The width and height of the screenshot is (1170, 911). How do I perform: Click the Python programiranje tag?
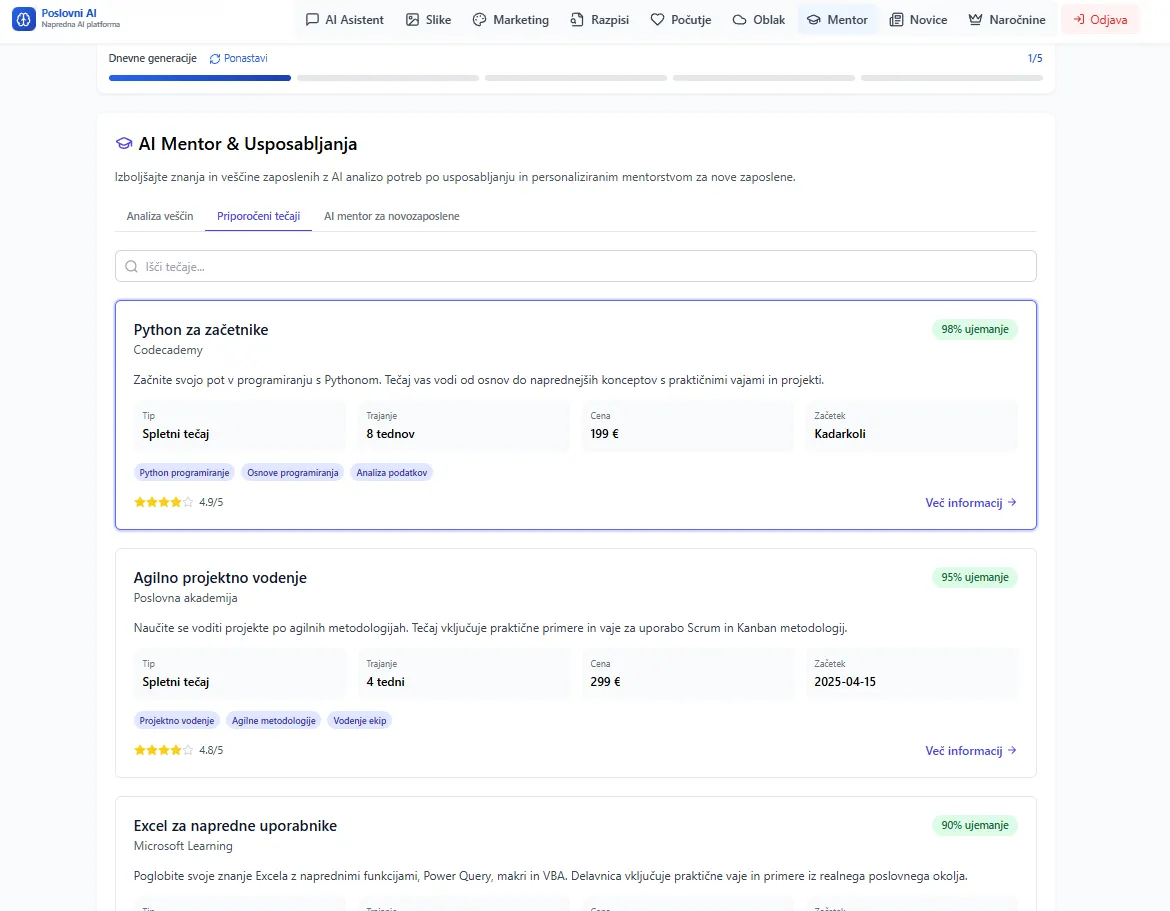184,472
